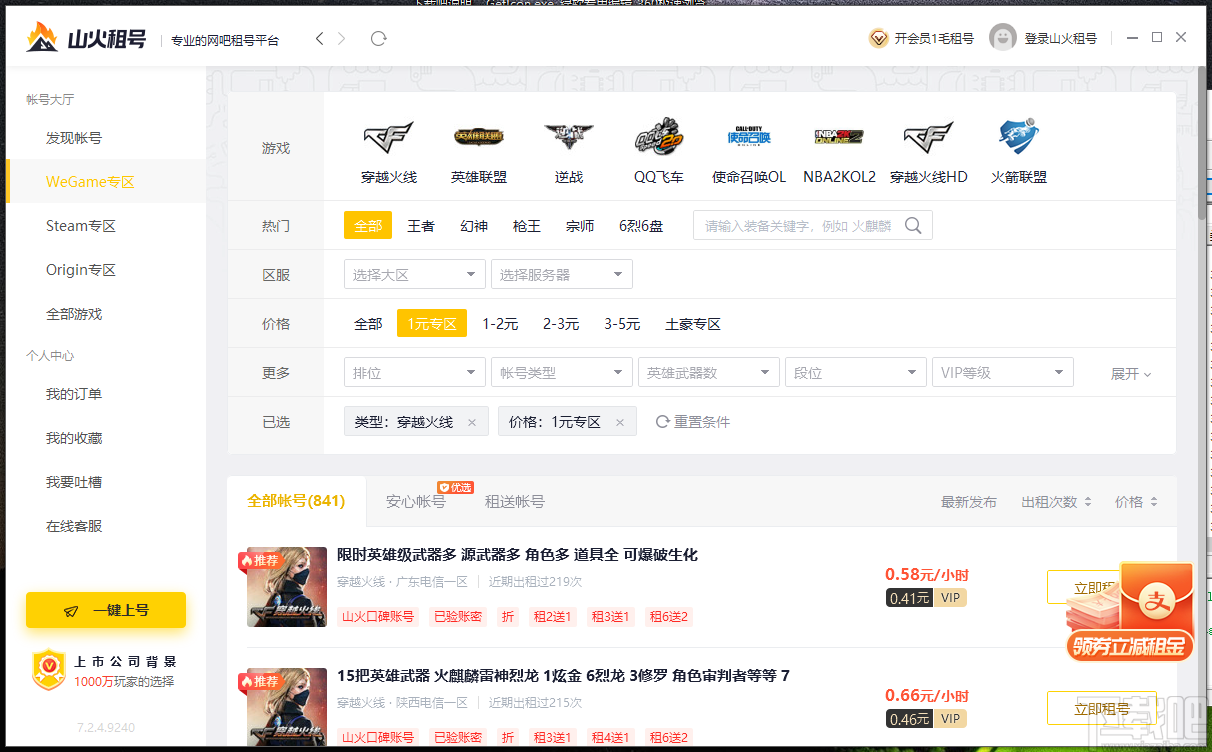
Task: Open the VIP等级 dropdown
Action: click(x=1003, y=373)
